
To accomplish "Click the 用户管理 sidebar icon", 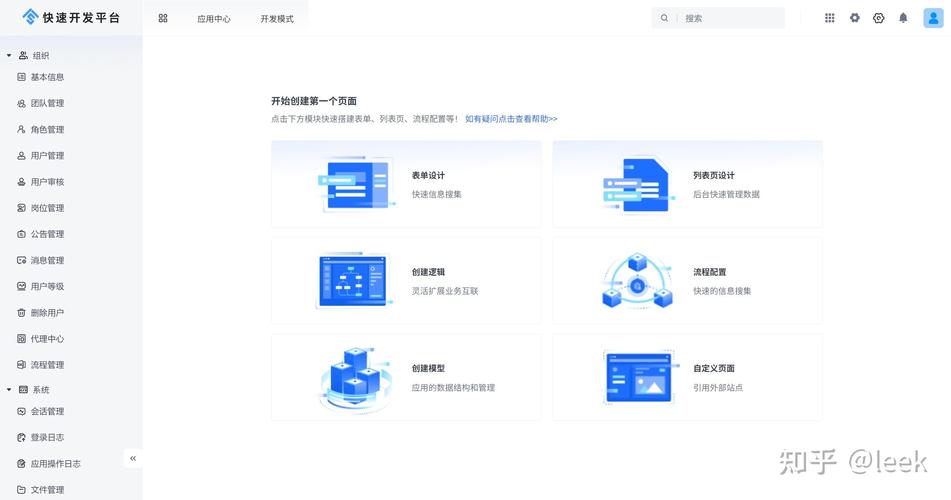I will click(x=21, y=155).
